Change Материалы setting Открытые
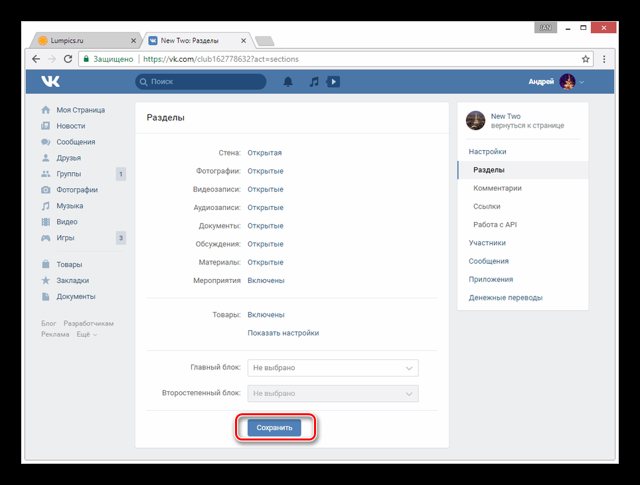 coord(265,262)
